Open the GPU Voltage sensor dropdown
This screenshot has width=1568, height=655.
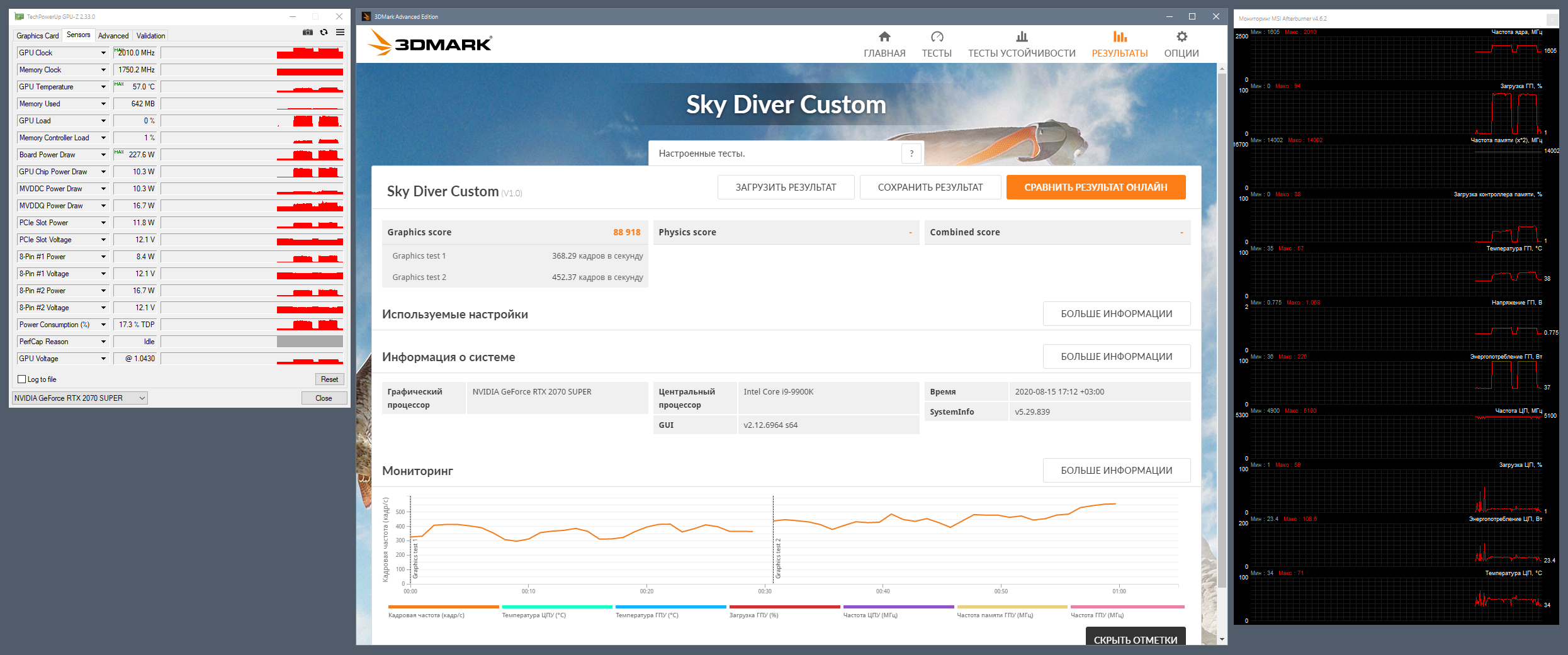click(x=103, y=359)
